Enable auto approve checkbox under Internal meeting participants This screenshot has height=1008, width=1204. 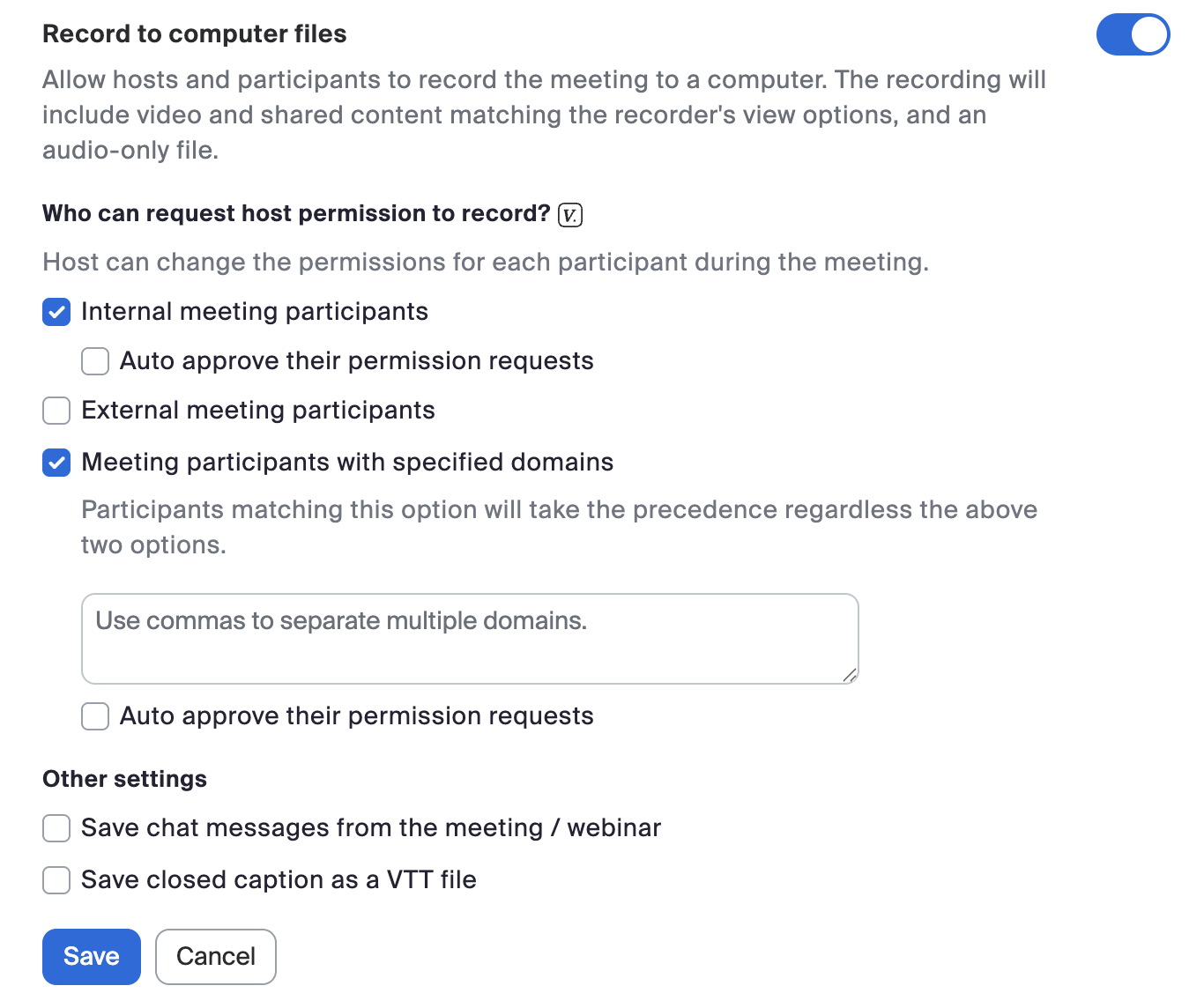[95, 361]
